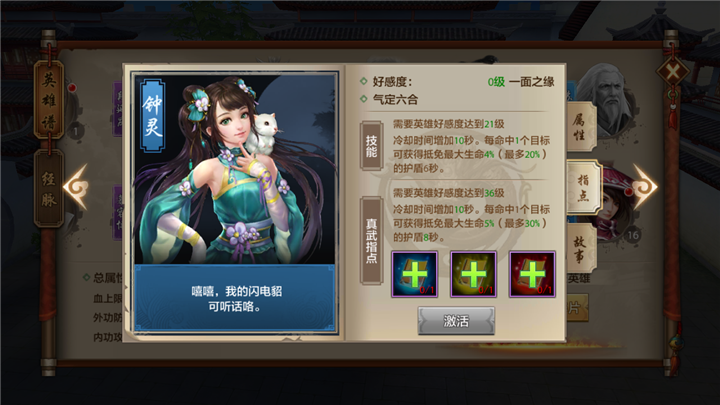Screen dimensions: 720x405
Task: Select the 真武指点 label
Action: click(x=371, y=240)
